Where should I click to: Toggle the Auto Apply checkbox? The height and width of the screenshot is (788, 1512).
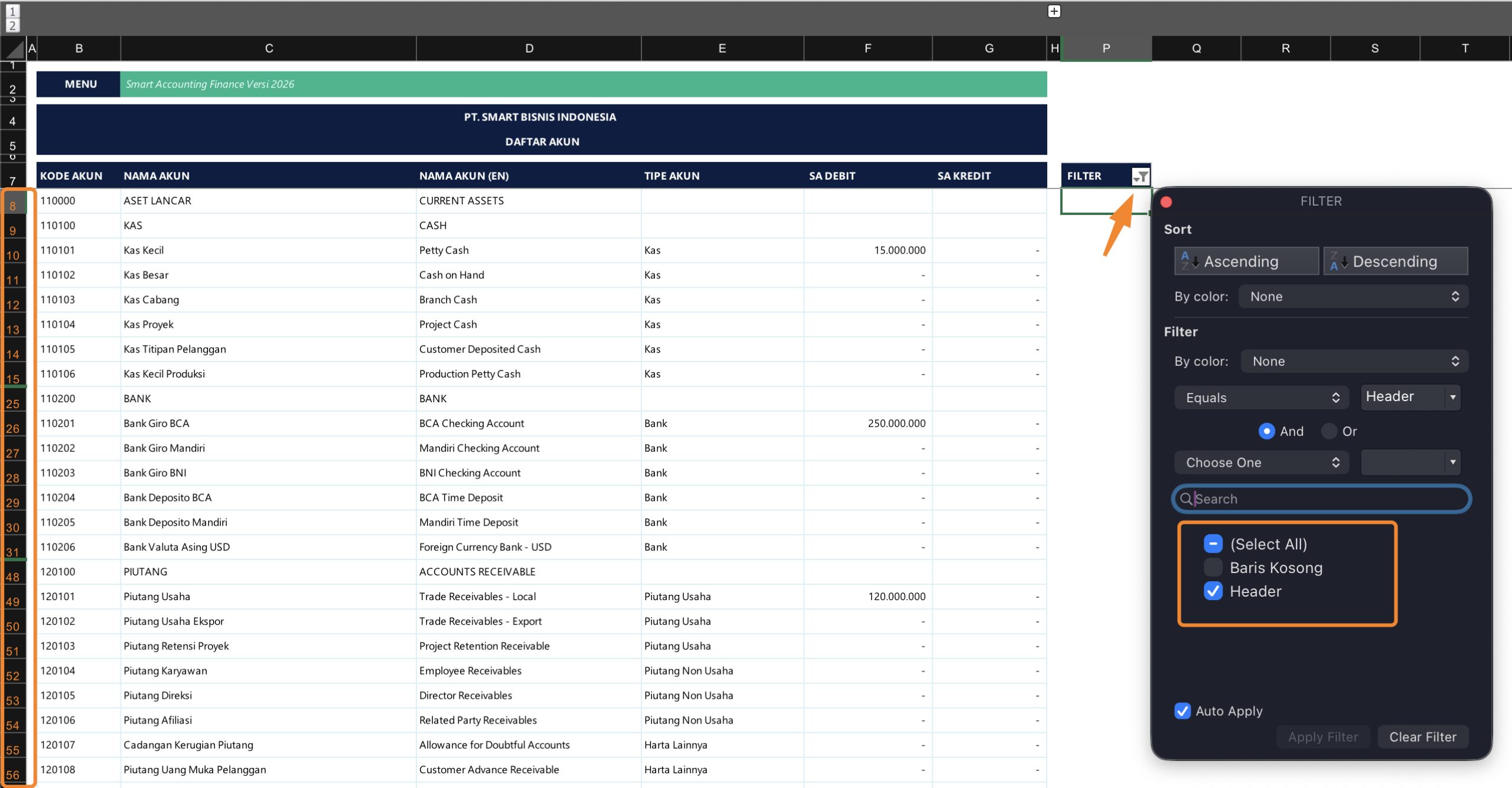pos(1182,711)
